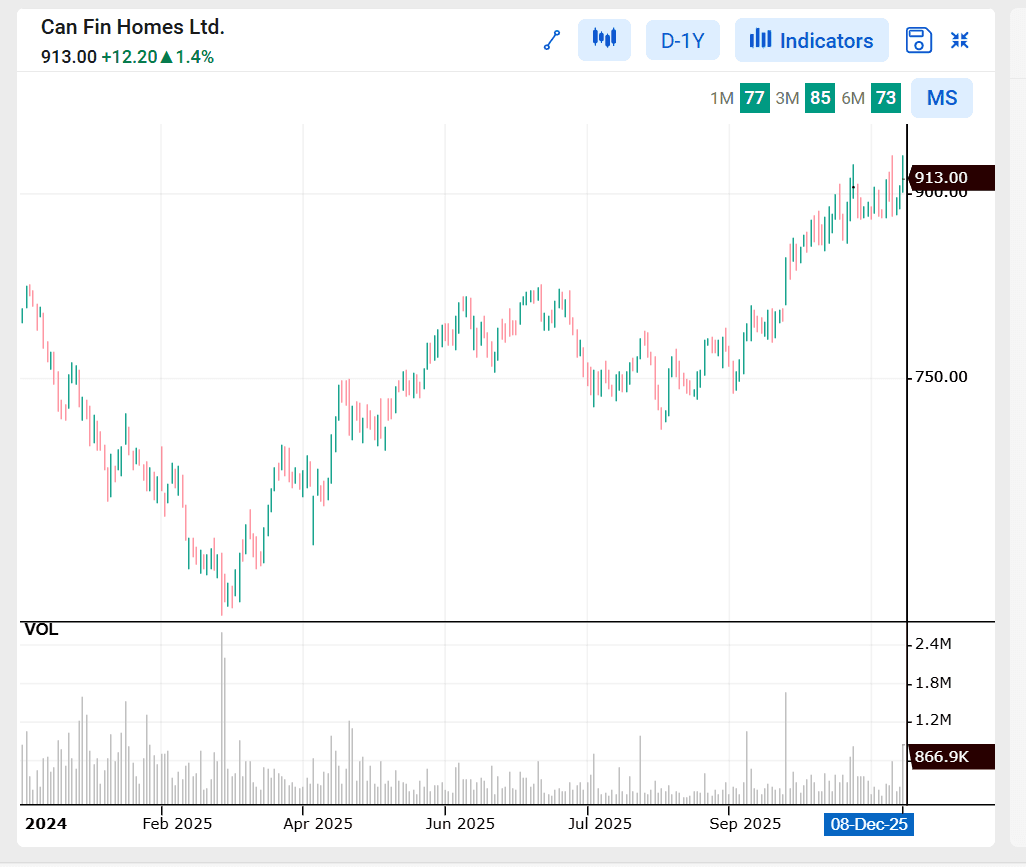
Task: Click the Apr 2025 axis label
Action: (x=318, y=824)
